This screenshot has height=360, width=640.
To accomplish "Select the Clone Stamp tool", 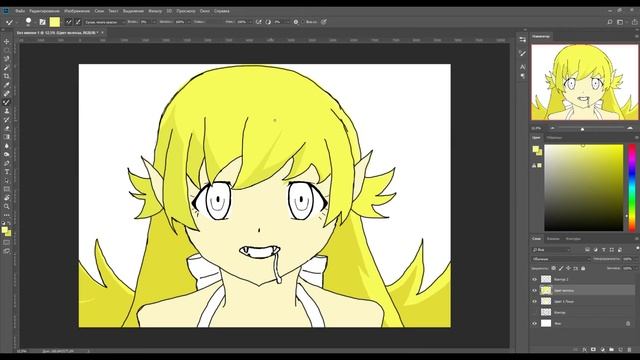I will click(7, 111).
